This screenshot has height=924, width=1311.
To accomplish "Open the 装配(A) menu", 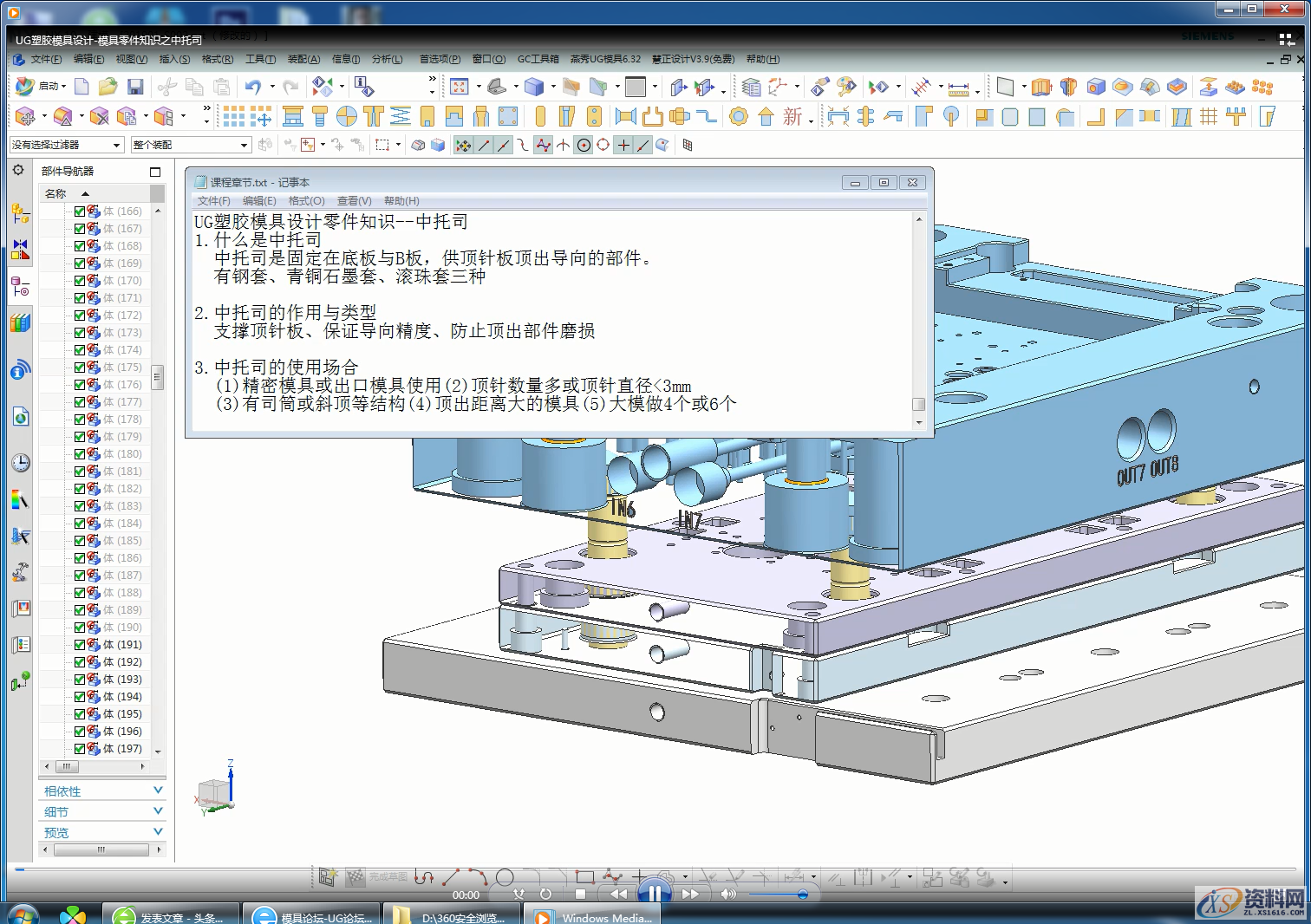I will pos(303,59).
